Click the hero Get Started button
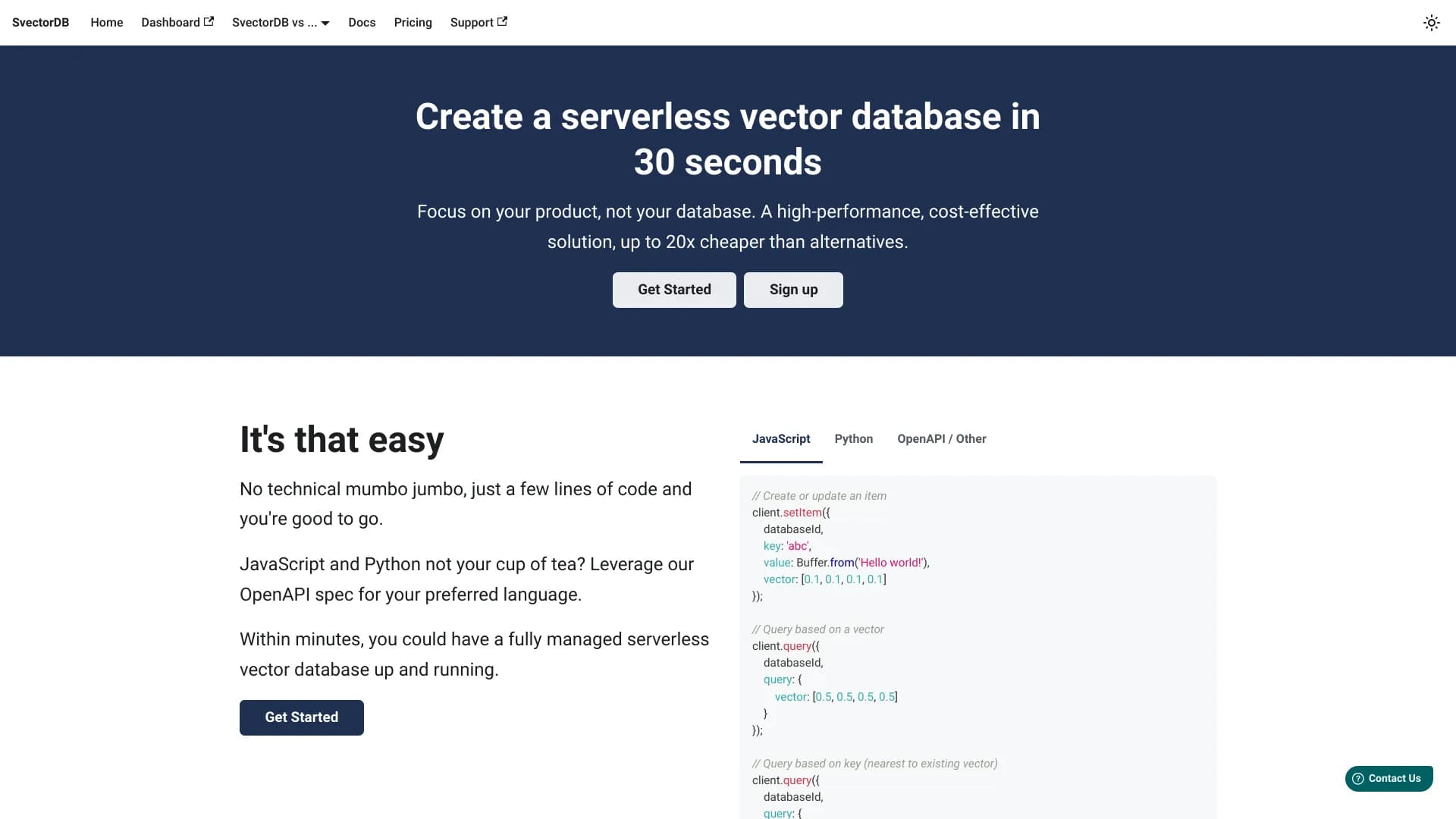 674,290
